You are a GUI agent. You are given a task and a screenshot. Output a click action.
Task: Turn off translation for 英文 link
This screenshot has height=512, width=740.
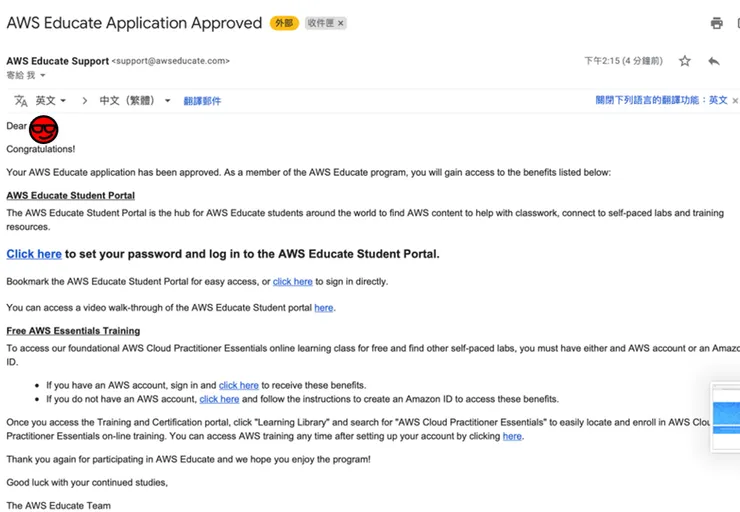661,101
